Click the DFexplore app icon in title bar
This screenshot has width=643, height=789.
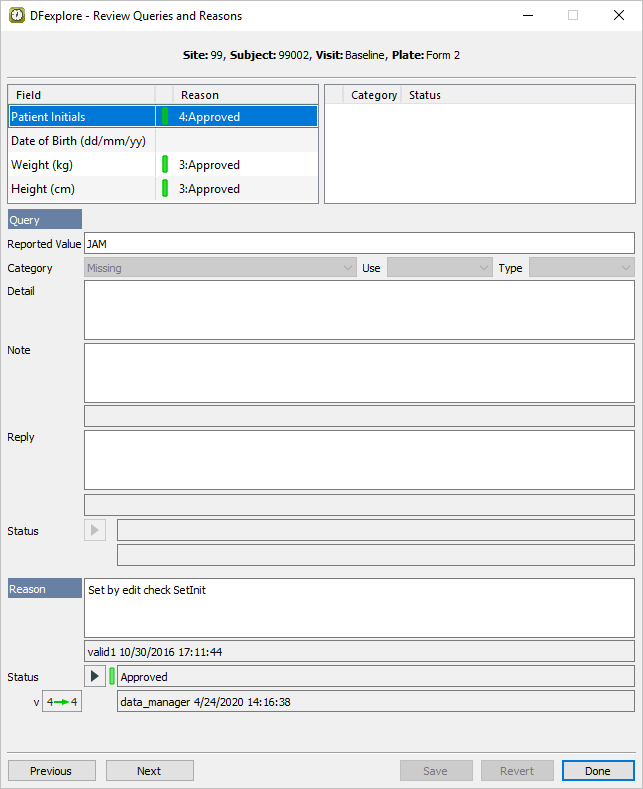point(17,16)
